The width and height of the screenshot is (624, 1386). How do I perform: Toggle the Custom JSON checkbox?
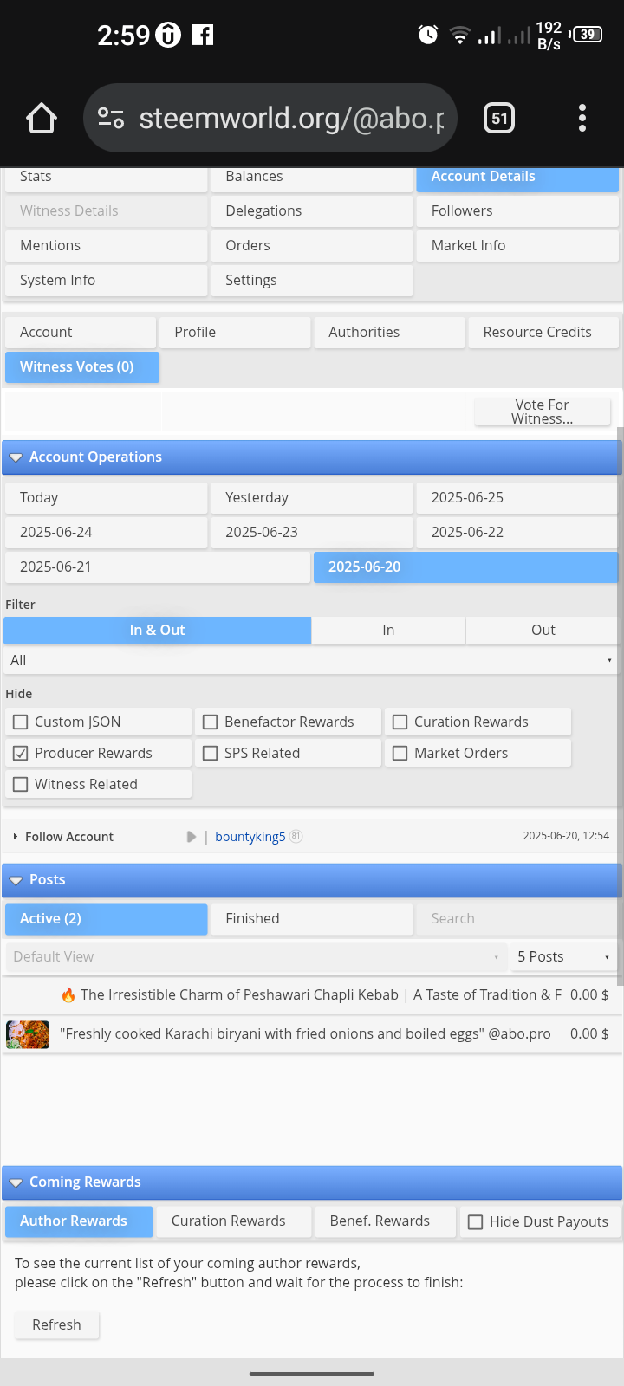coord(20,722)
